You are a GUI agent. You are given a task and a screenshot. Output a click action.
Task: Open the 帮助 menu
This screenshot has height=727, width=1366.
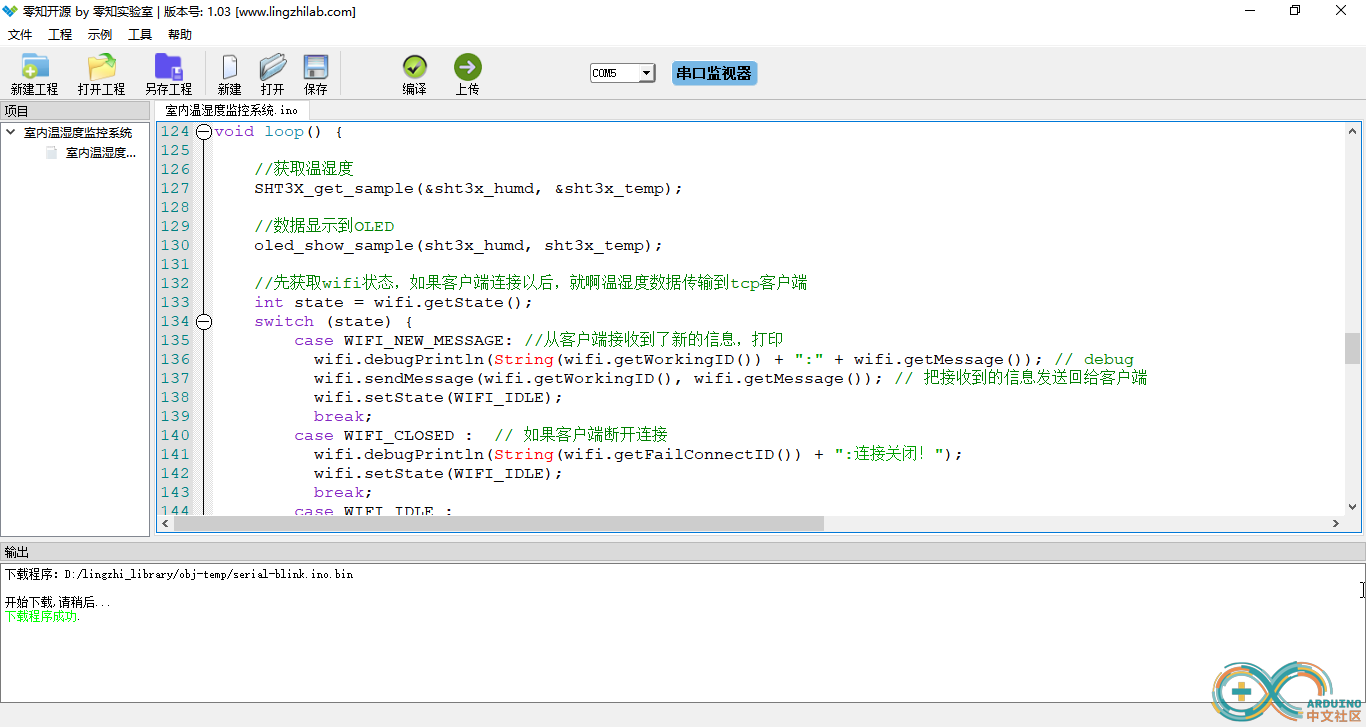point(180,35)
